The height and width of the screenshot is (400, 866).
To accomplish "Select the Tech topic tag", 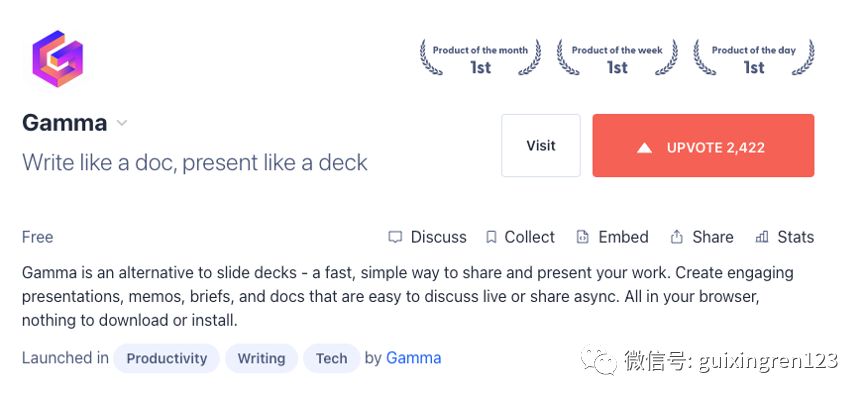I will [331, 358].
